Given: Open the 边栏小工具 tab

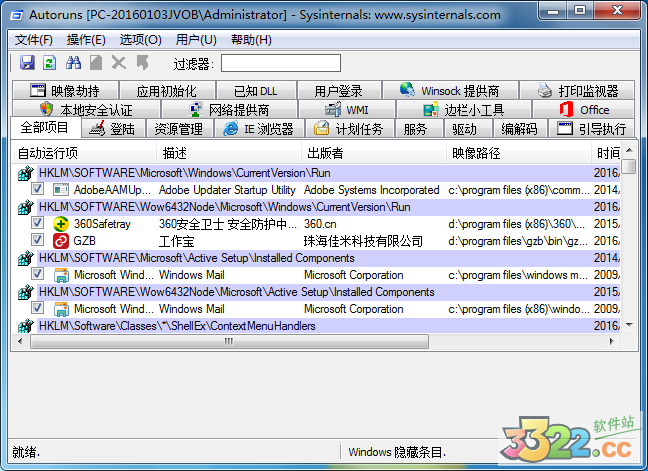Looking at the screenshot, I should tap(464, 110).
